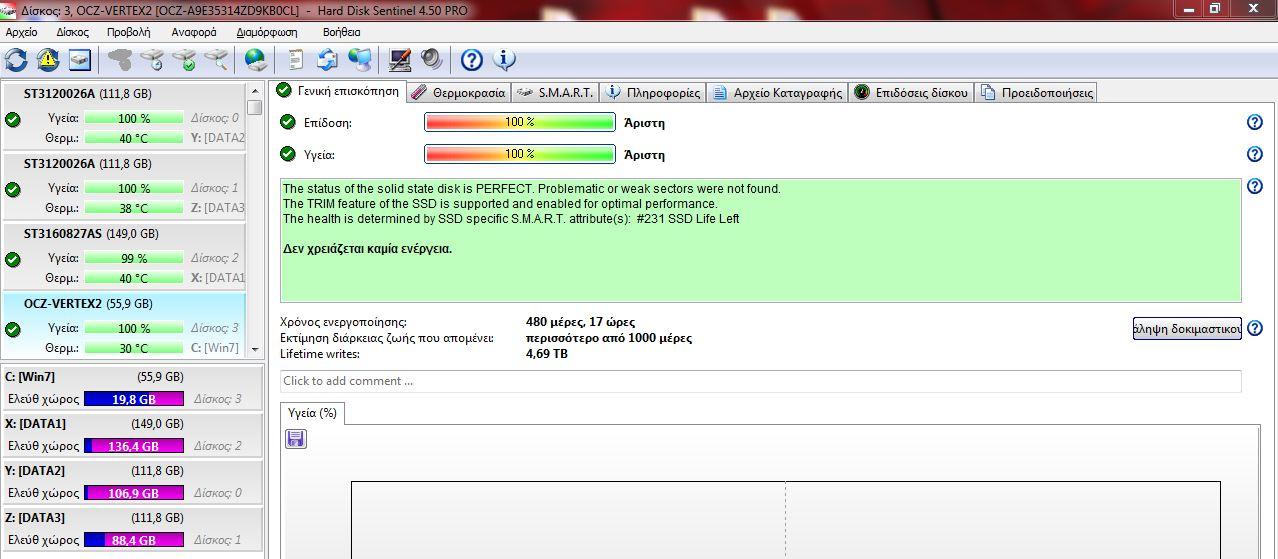
Task: Click the network computer globe icon
Action: tap(359, 60)
